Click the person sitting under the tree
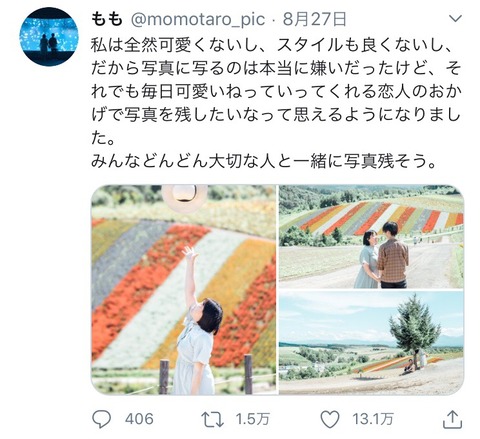Screen dimensions: 480x439 pyautogui.click(x=408, y=366)
